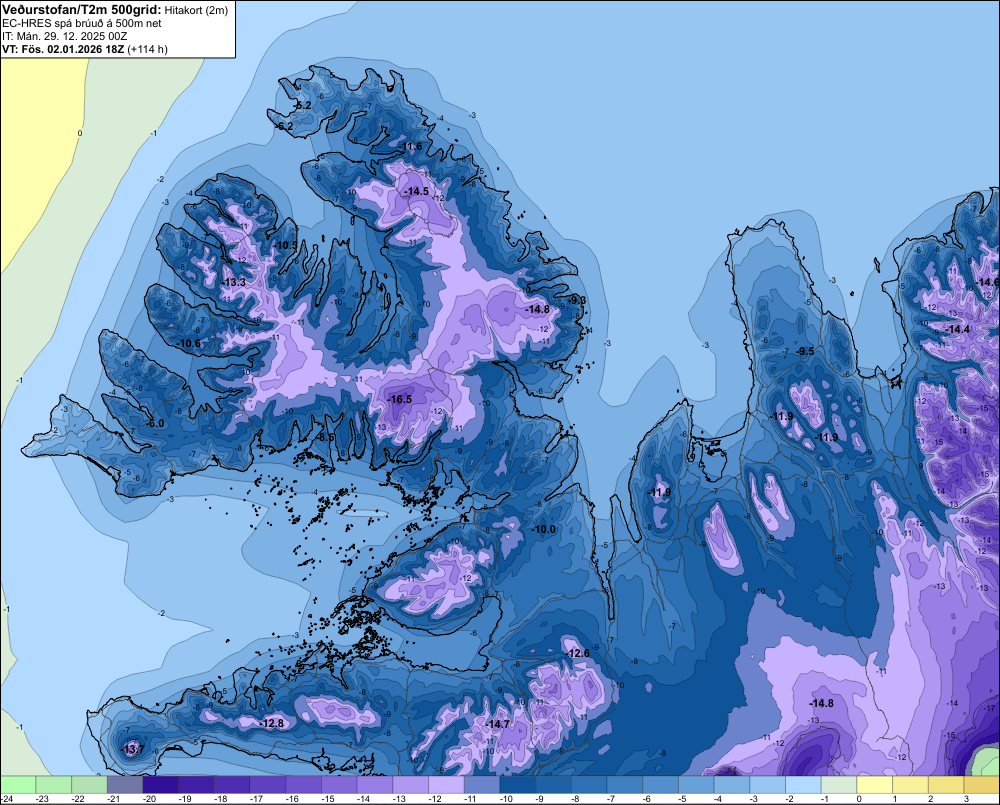The width and height of the screenshot is (1000, 805).
Task: Click the -14.7 temperature label
Action: [497, 725]
